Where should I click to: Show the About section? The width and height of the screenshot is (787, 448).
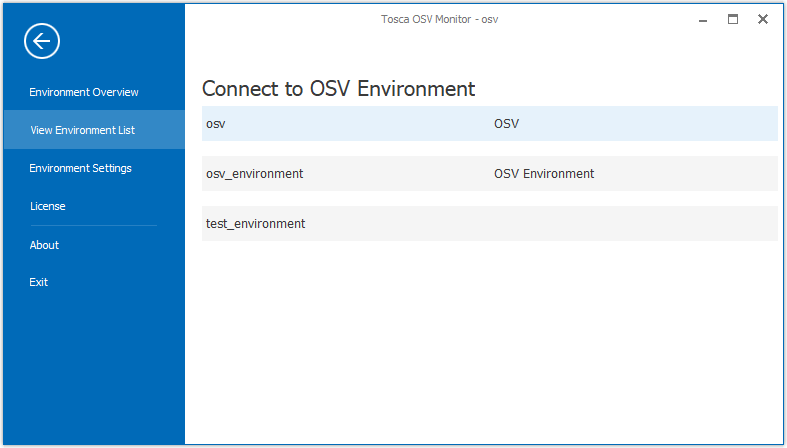[x=44, y=245]
